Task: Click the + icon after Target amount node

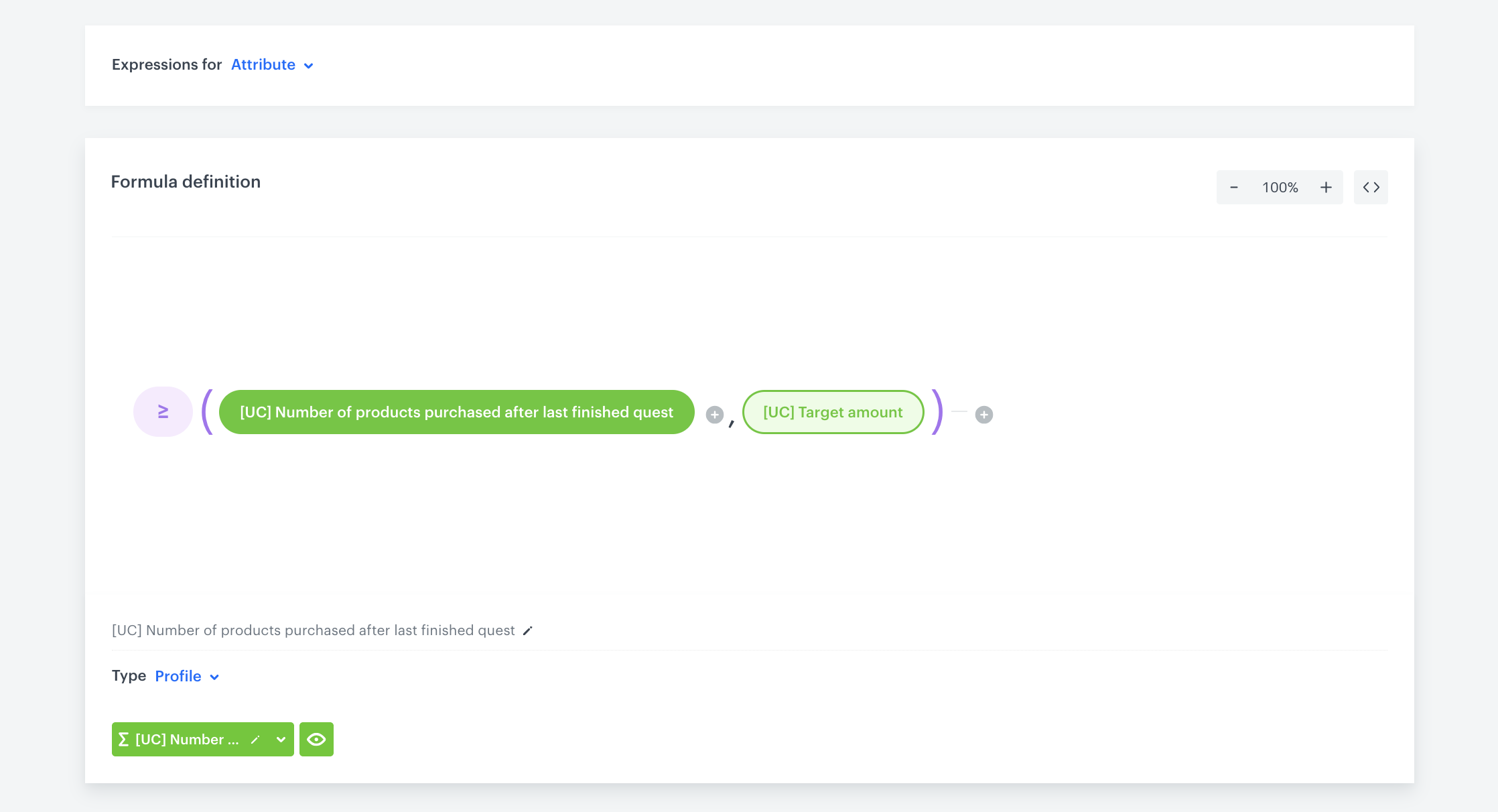Action: tap(983, 413)
